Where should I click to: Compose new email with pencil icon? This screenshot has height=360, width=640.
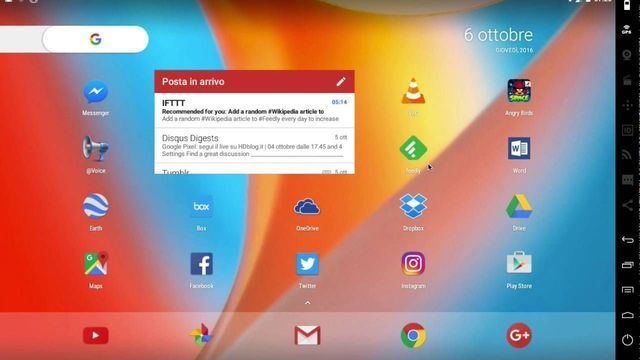[x=341, y=82]
